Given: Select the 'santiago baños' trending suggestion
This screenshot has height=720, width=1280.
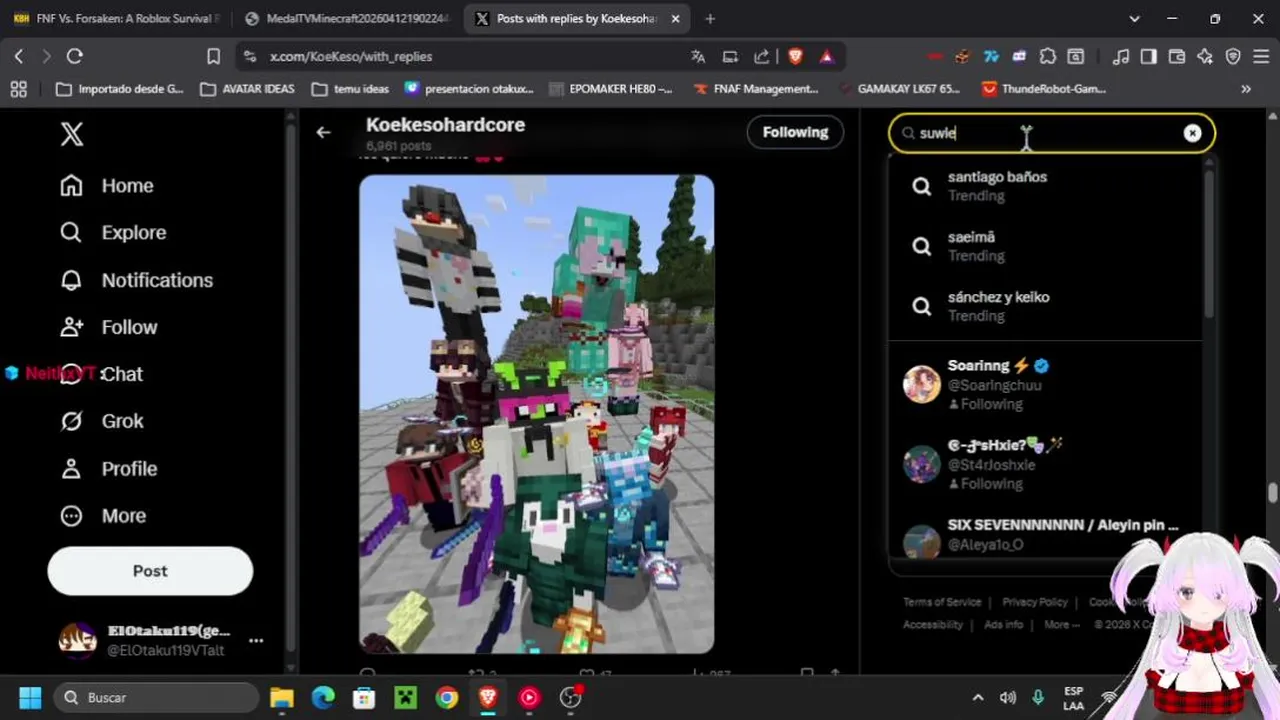Looking at the screenshot, I should [1045, 186].
